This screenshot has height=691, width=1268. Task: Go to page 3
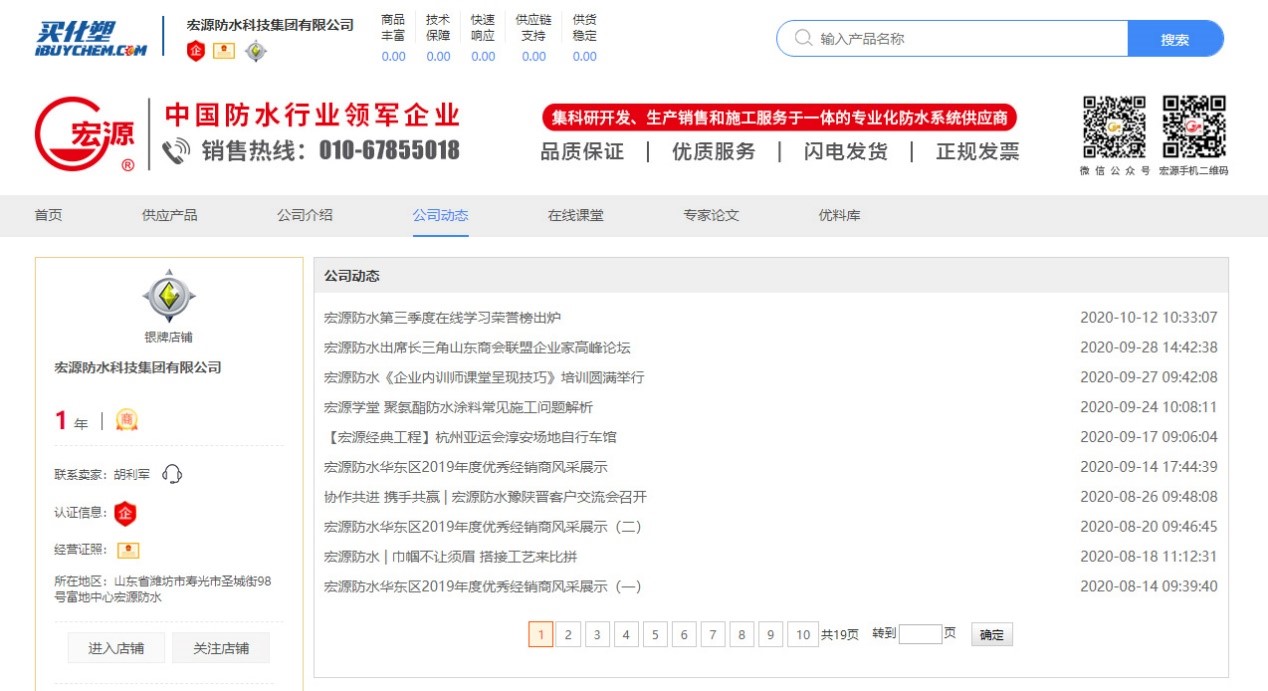pyautogui.click(x=597, y=634)
